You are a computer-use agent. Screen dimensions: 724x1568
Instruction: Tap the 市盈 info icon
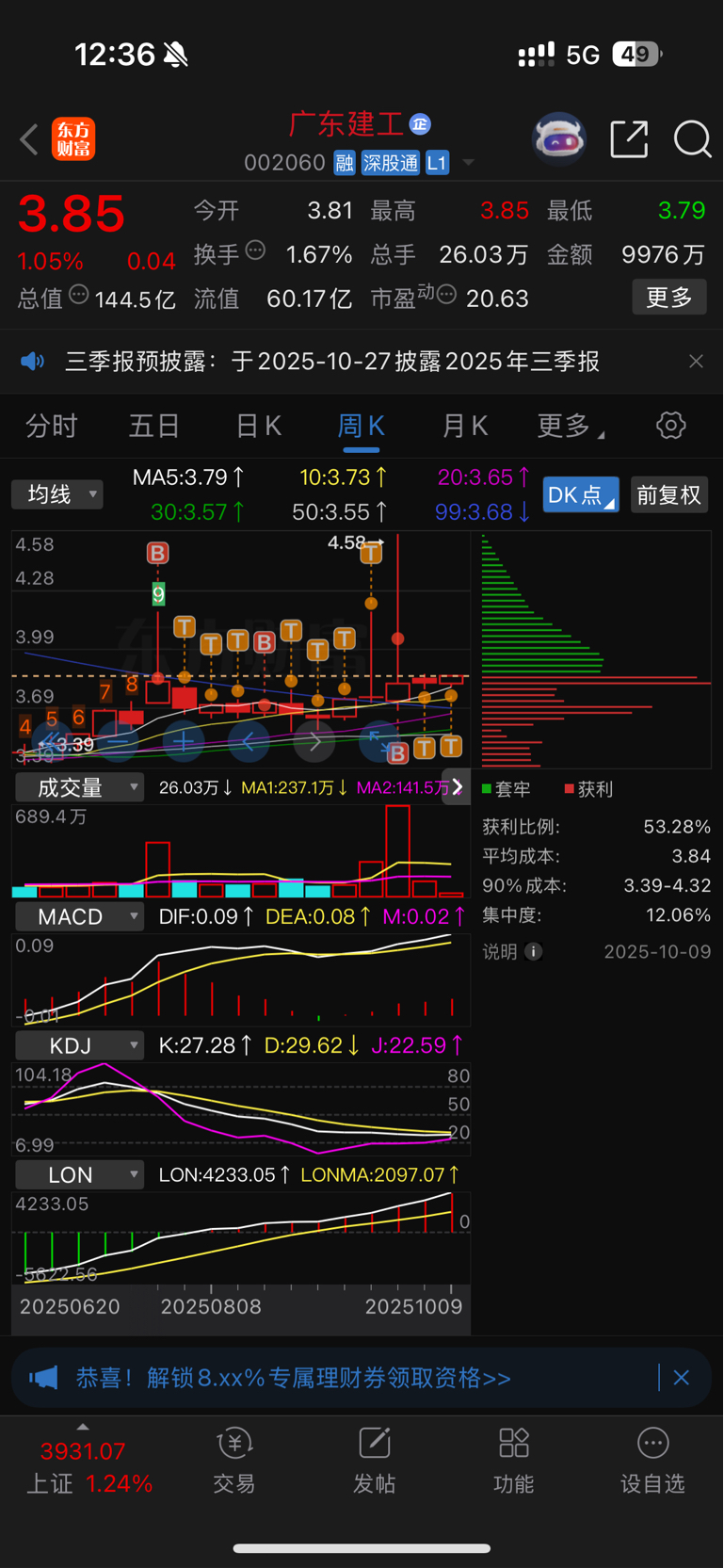(446, 295)
